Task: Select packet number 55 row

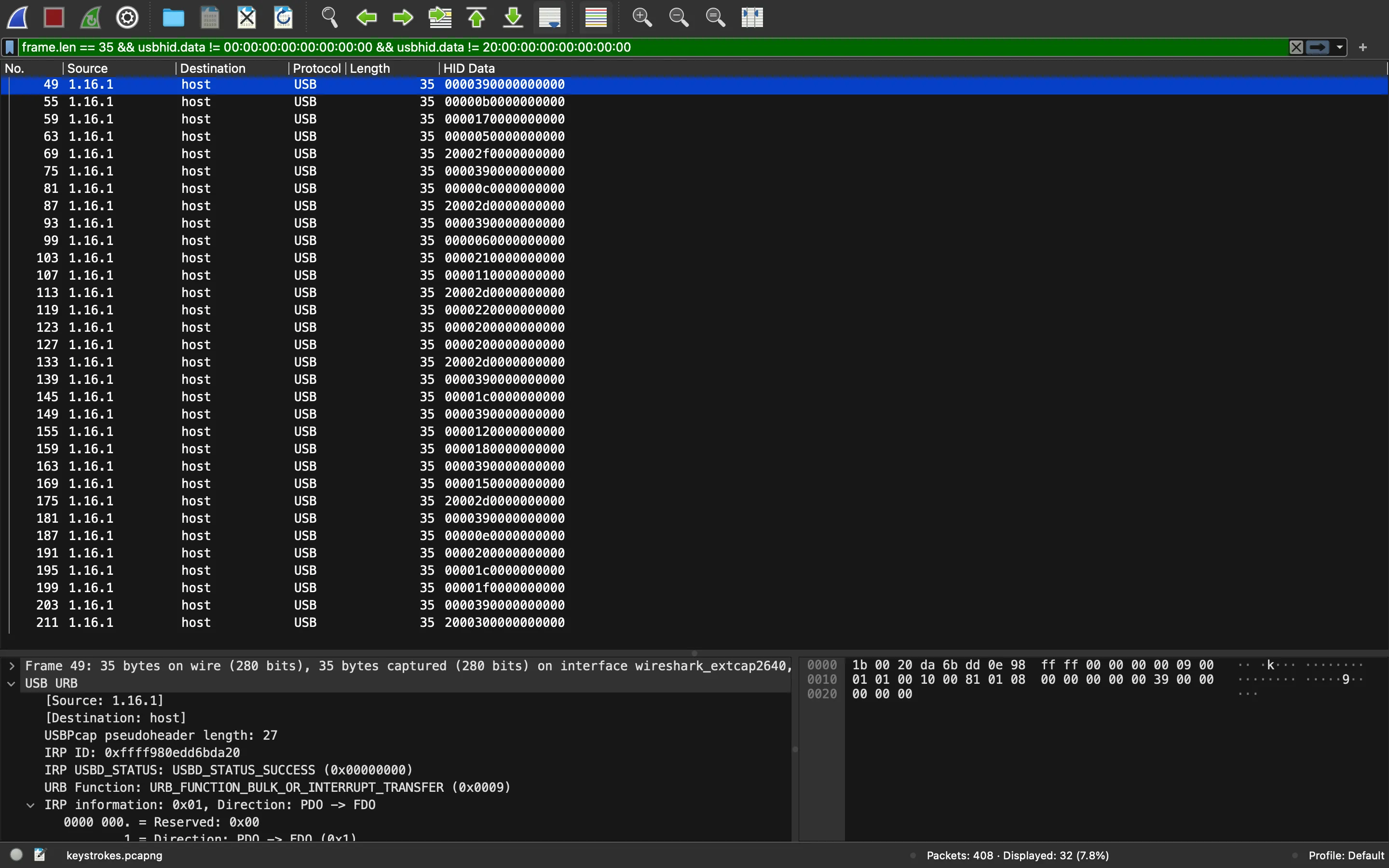Action: [694, 102]
